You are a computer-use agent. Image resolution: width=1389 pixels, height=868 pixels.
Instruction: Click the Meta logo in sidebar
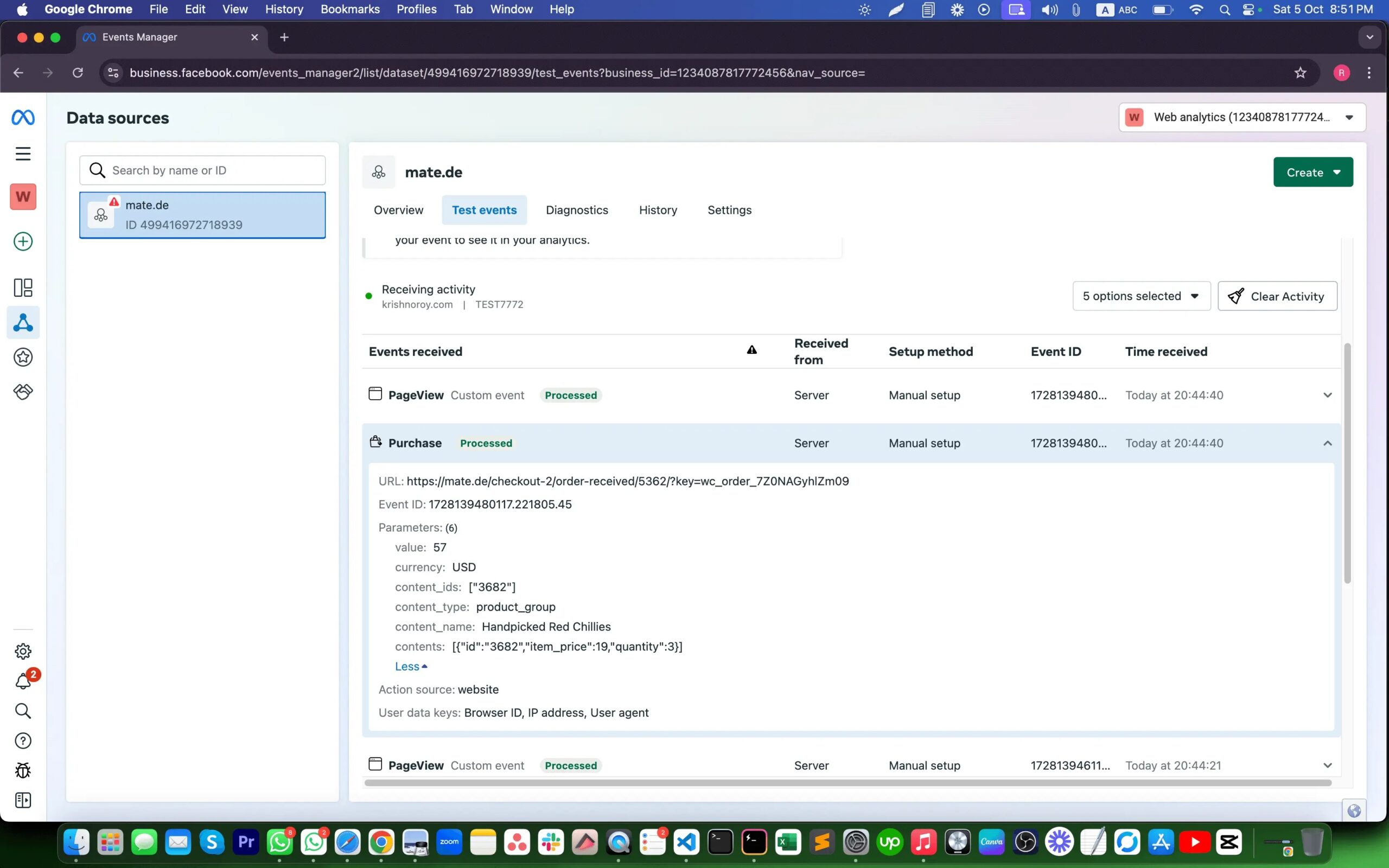pos(23,118)
